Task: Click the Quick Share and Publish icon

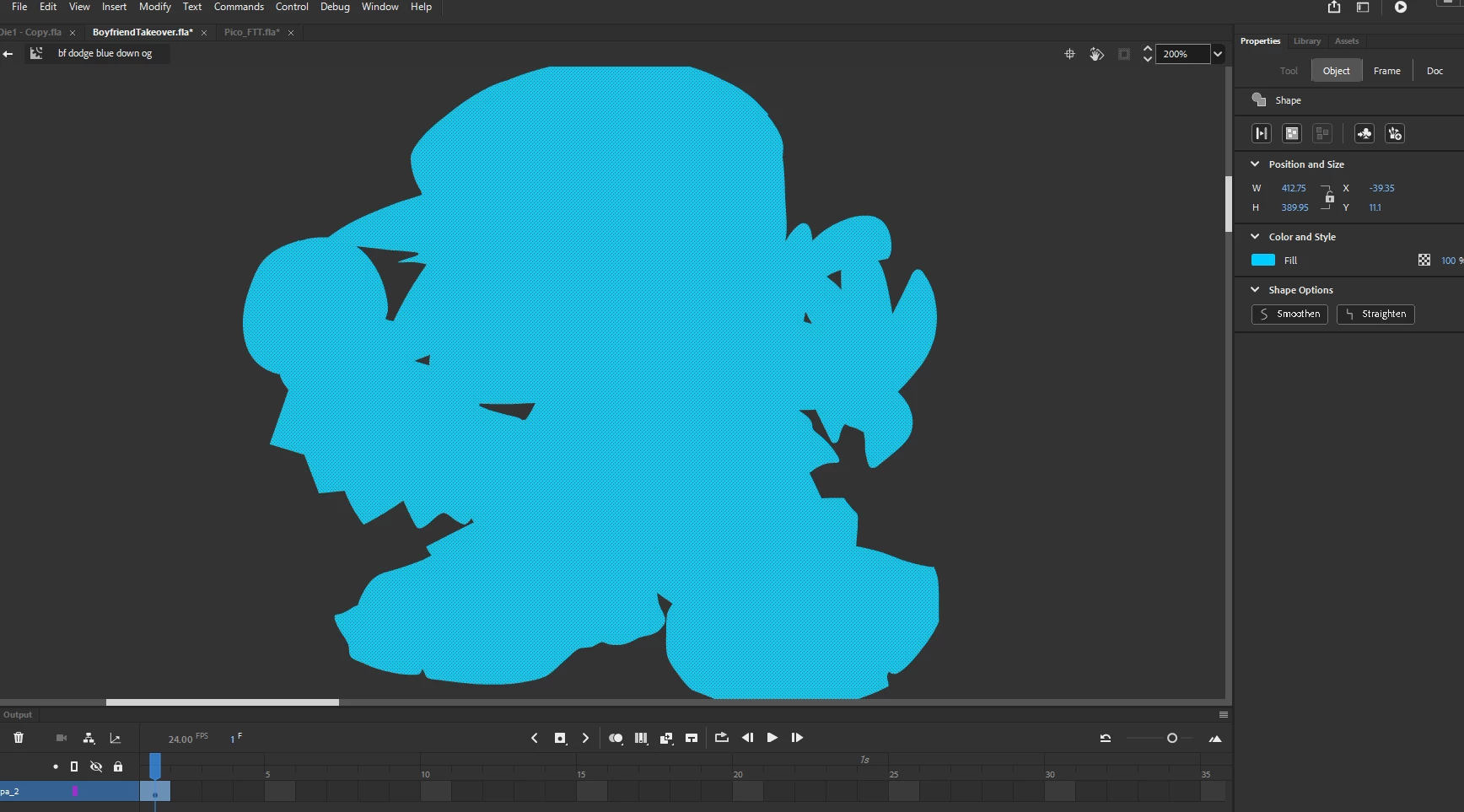Action: (1334, 8)
